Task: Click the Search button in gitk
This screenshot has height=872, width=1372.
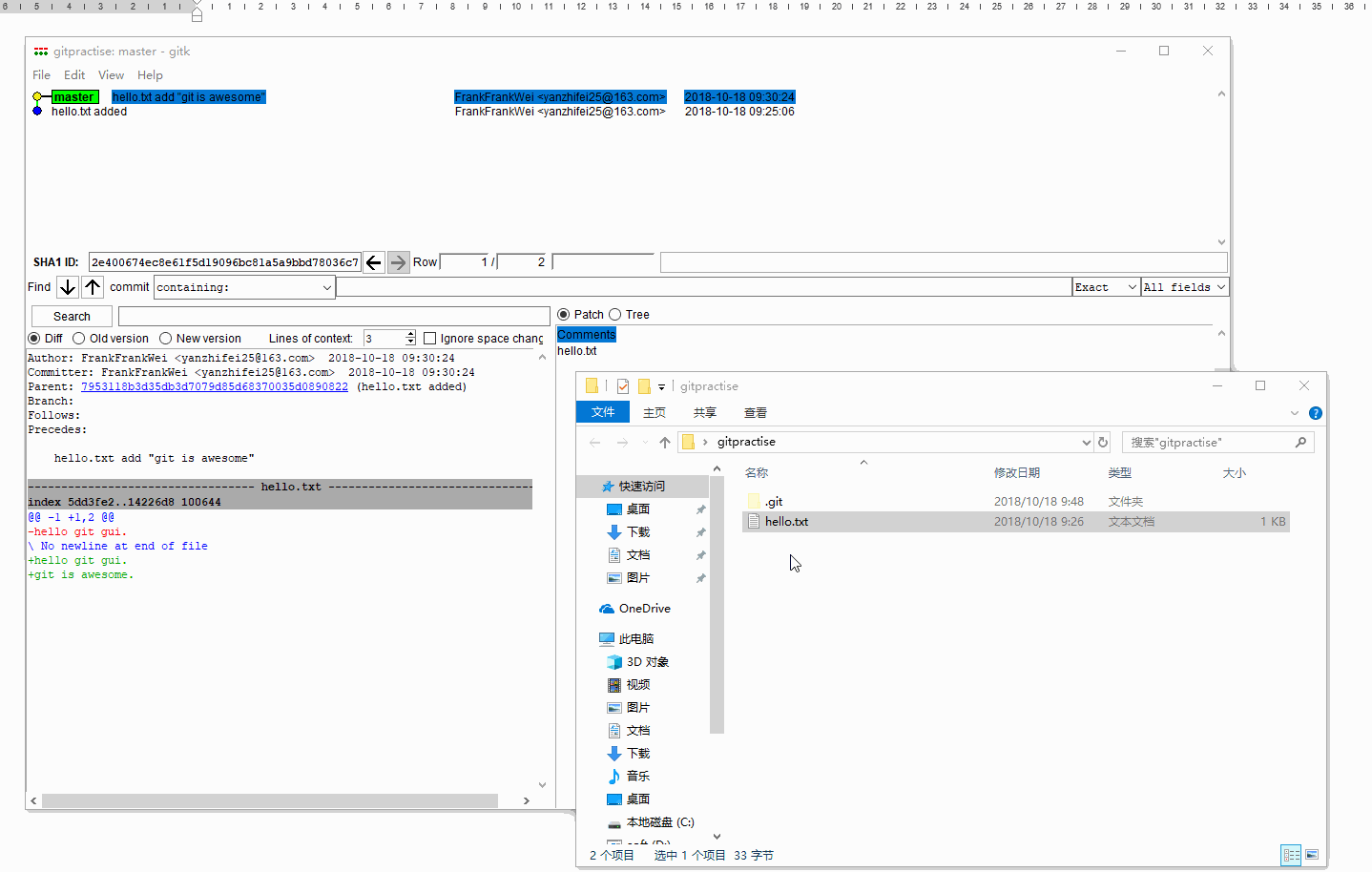Action: pyautogui.click(x=71, y=316)
